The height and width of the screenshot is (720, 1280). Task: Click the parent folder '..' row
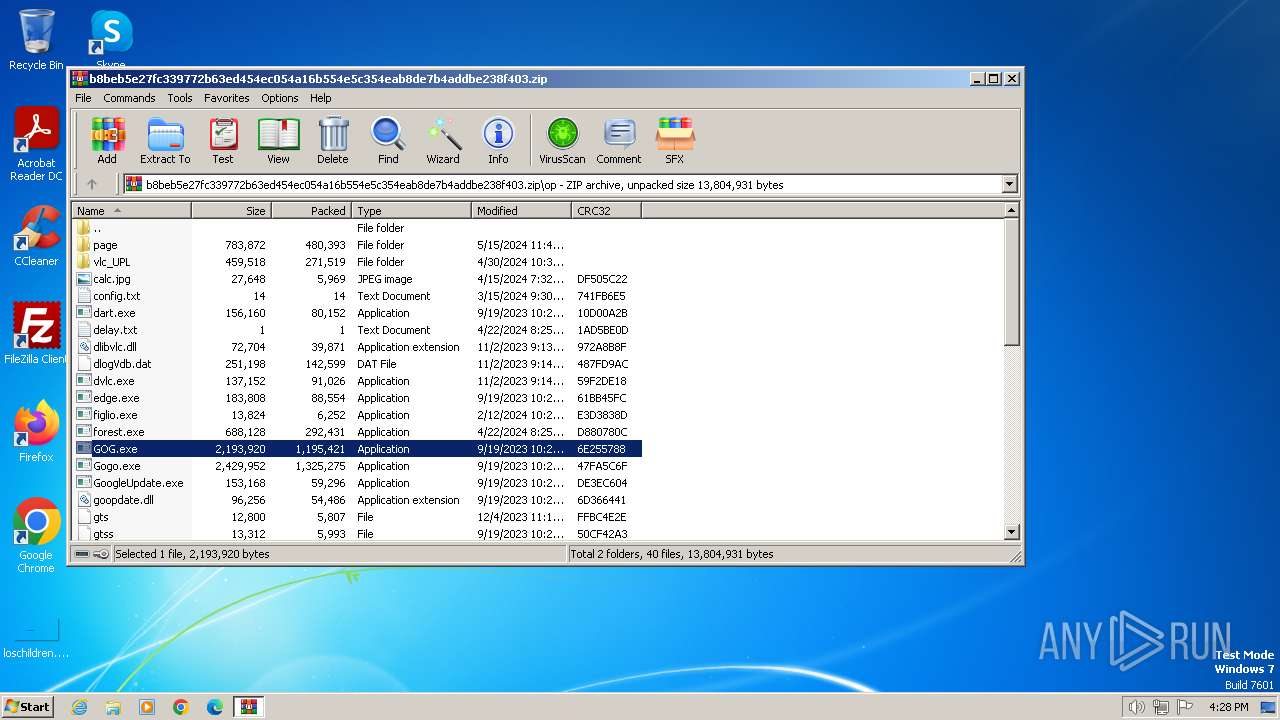coord(357,228)
